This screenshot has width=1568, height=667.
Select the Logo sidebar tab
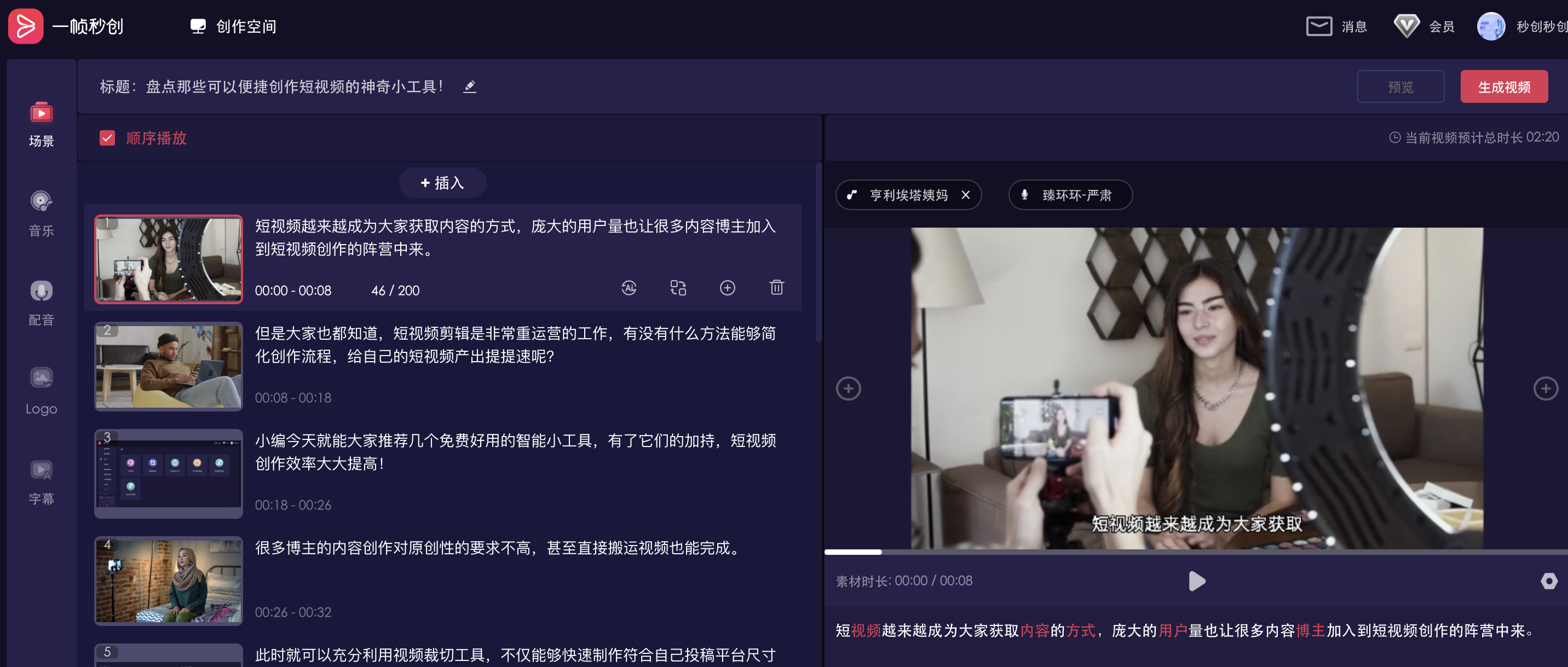(42, 392)
